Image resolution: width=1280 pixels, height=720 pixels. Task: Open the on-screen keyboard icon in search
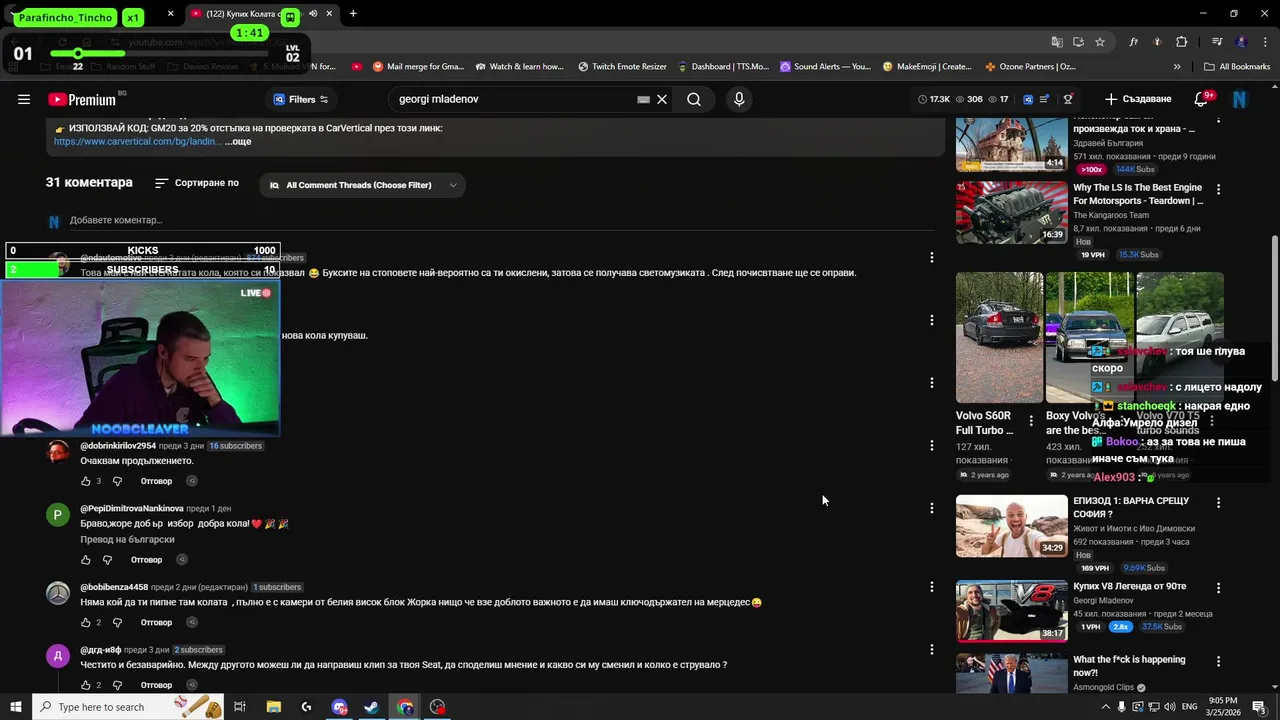[644, 99]
